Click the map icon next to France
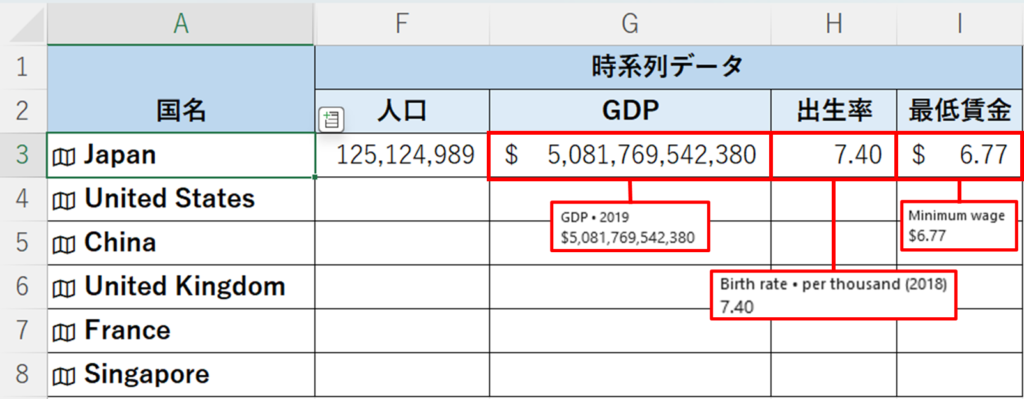The height and width of the screenshot is (399, 1024). (x=63, y=331)
